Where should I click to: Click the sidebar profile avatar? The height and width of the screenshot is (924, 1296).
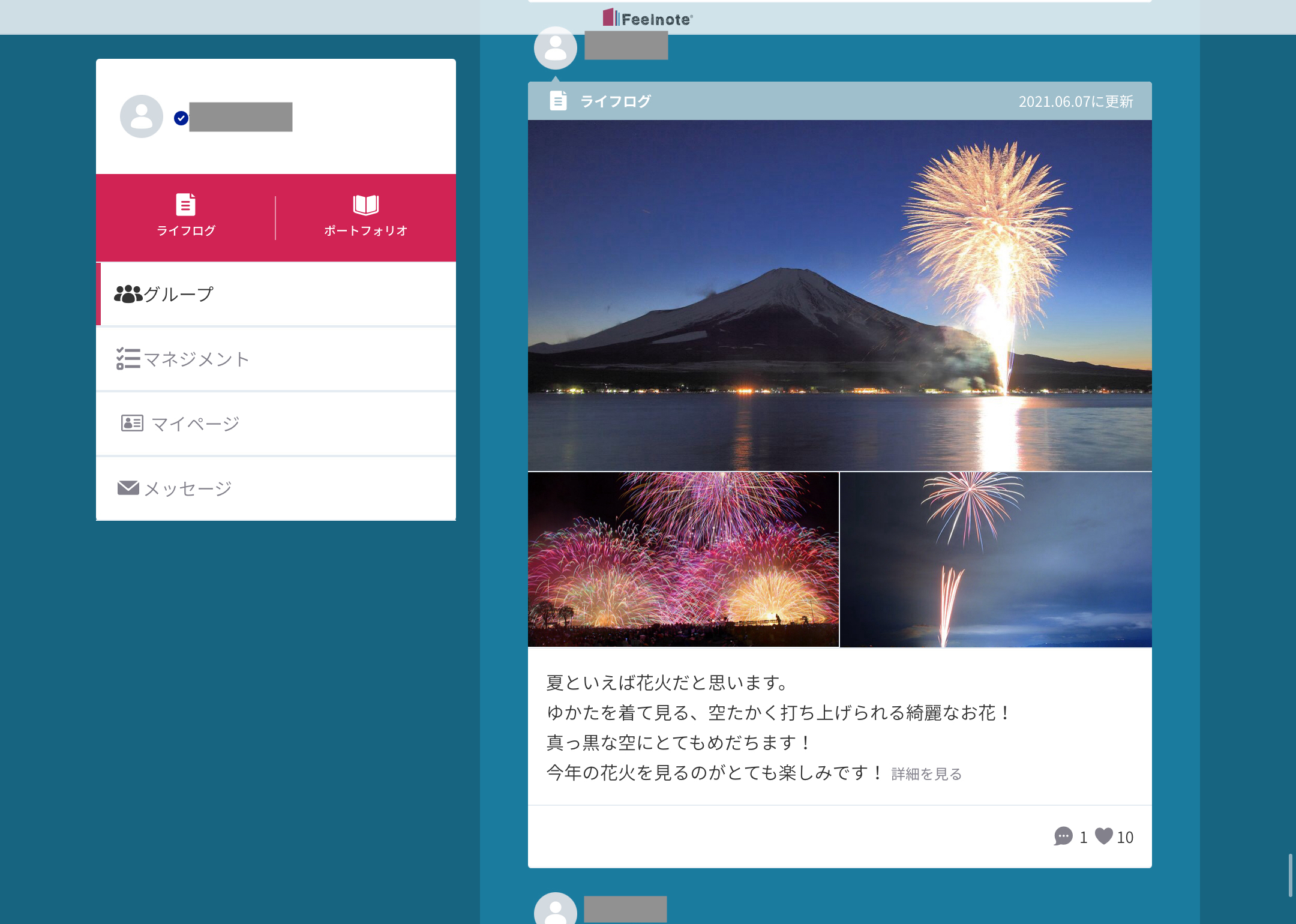pos(142,116)
